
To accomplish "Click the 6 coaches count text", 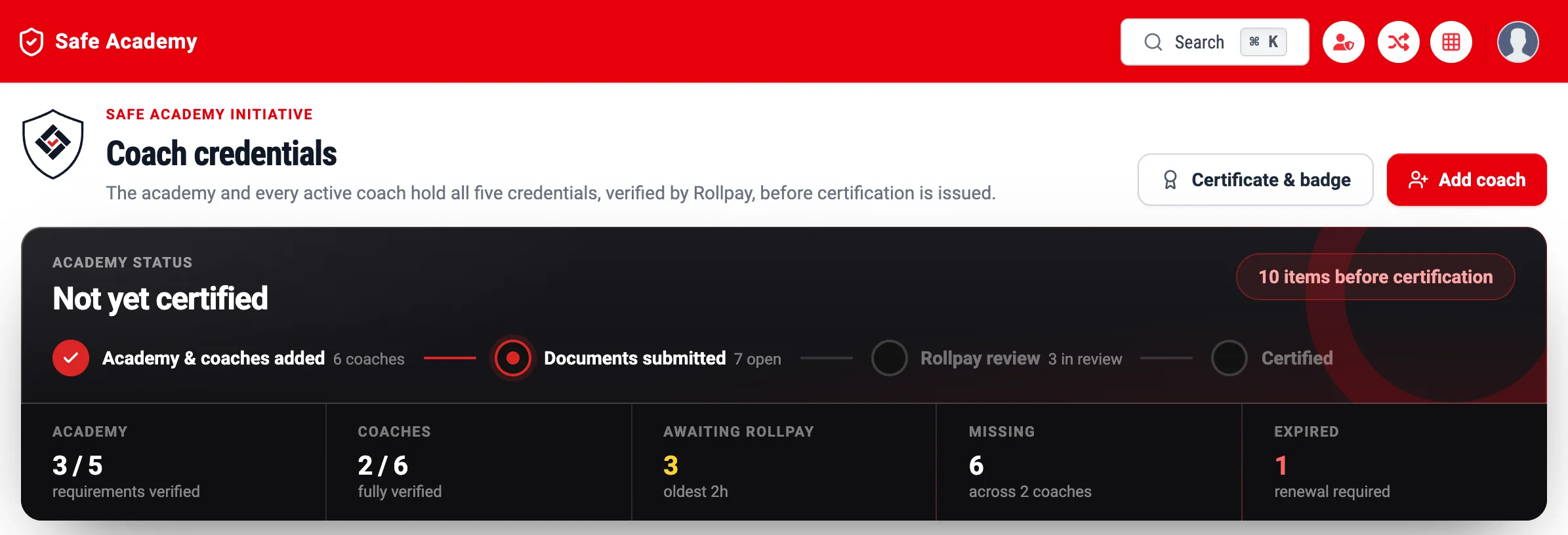I will click(x=369, y=359).
